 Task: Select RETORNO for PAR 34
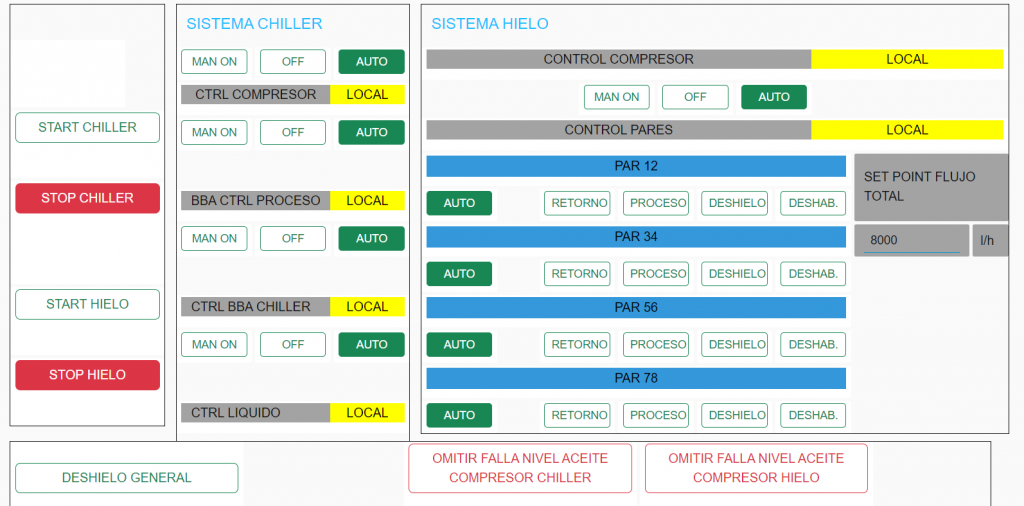(579, 274)
